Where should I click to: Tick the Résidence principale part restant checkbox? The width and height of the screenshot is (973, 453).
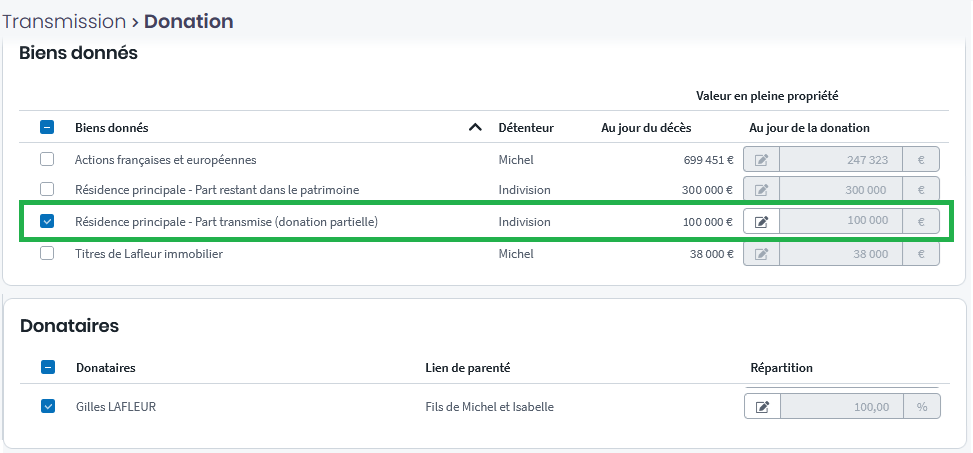tap(47, 190)
